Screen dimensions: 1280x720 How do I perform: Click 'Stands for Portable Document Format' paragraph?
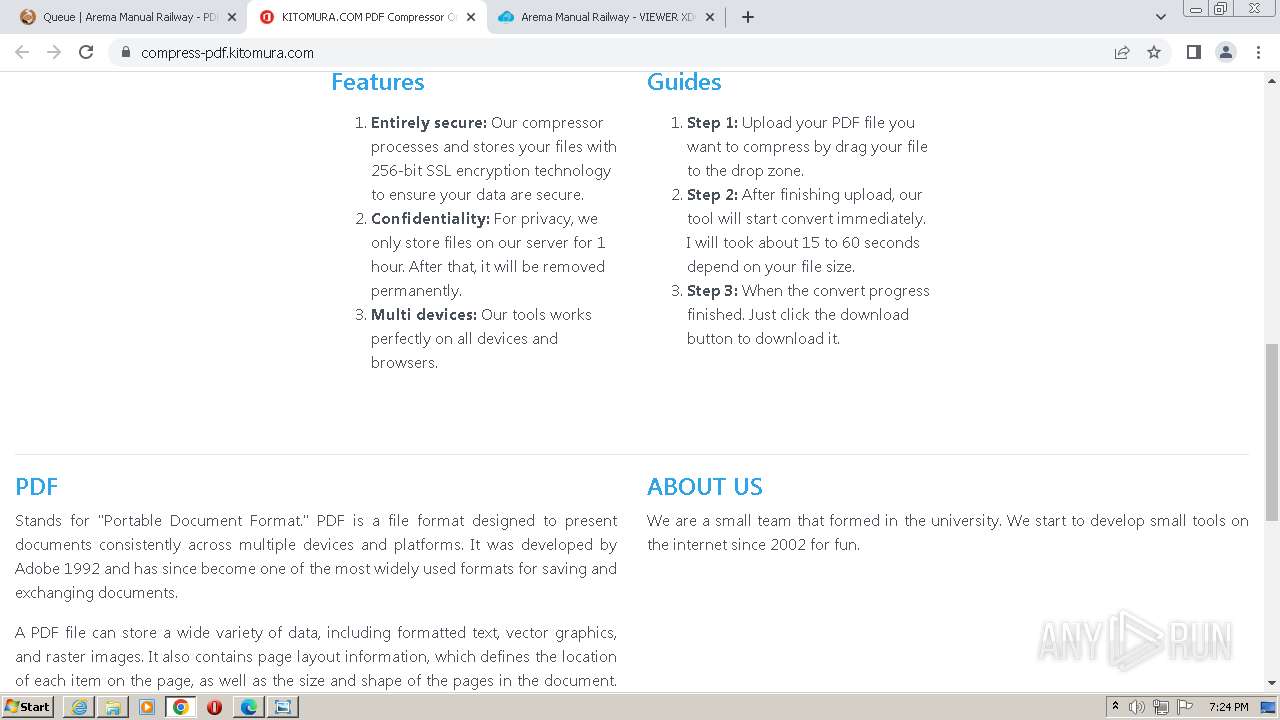click(x=316, y=557)
